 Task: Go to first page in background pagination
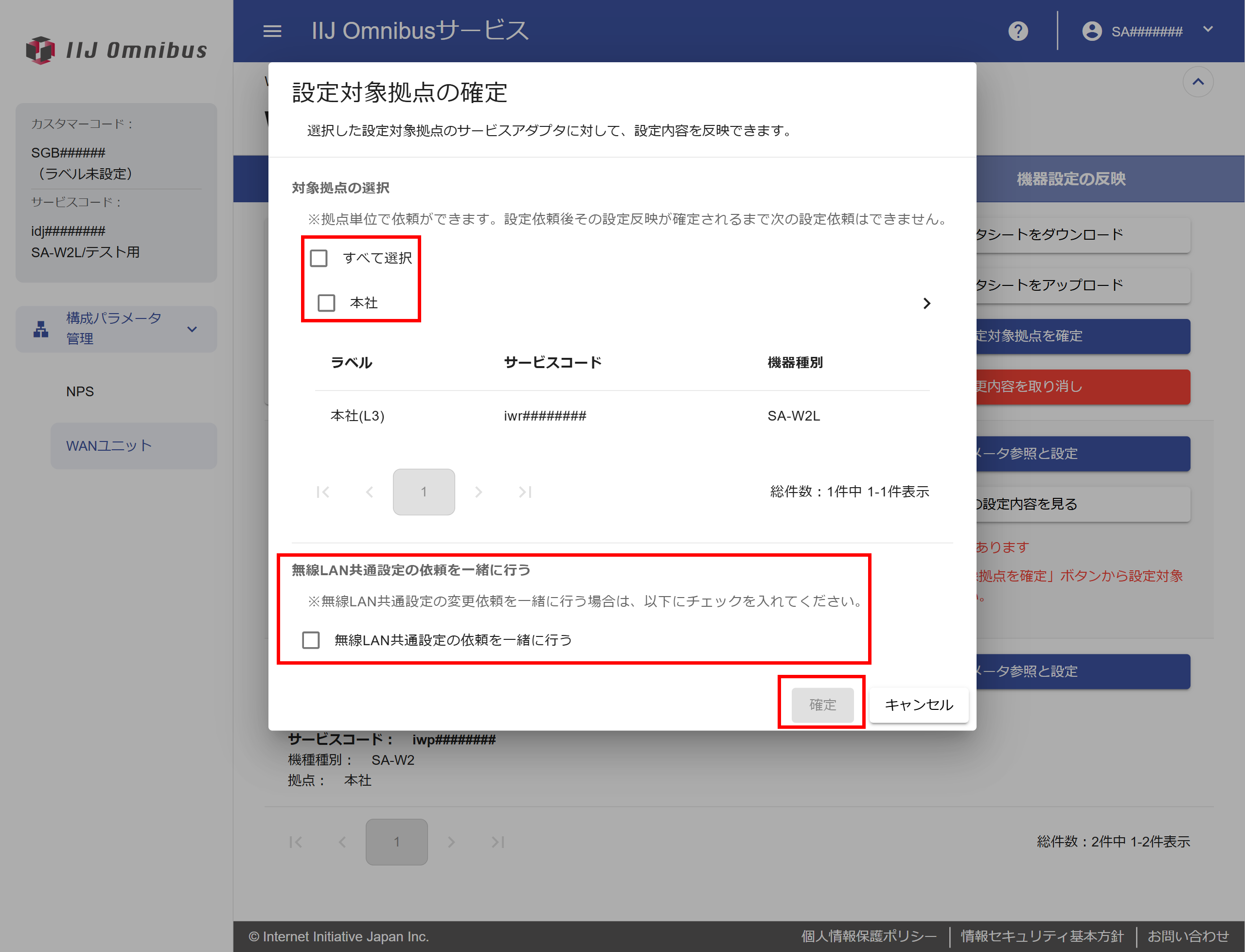[x=296, y=842]
